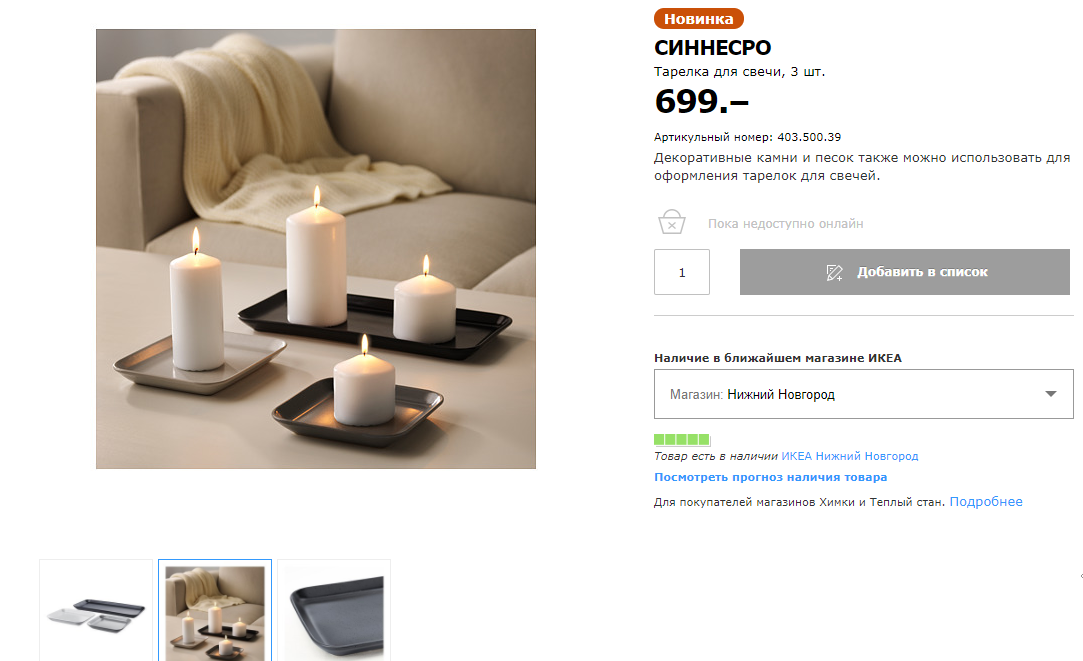Click the Тарелка для свечи, 3 шт. subtitle
1083x661 pixels.
tap(739, 72)
